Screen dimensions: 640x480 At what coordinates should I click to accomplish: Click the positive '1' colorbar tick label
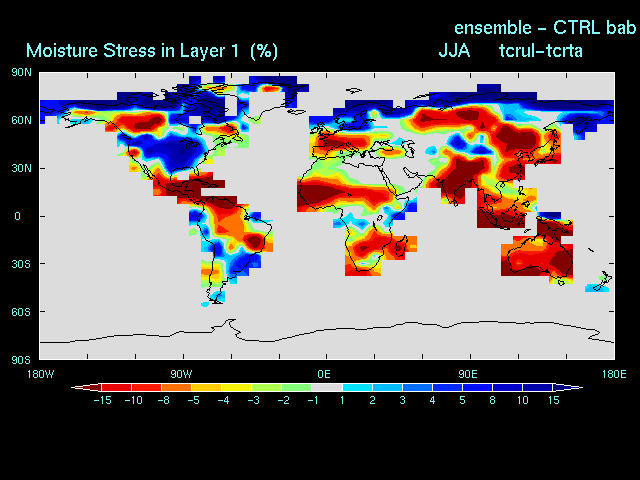tap(342, 400)
